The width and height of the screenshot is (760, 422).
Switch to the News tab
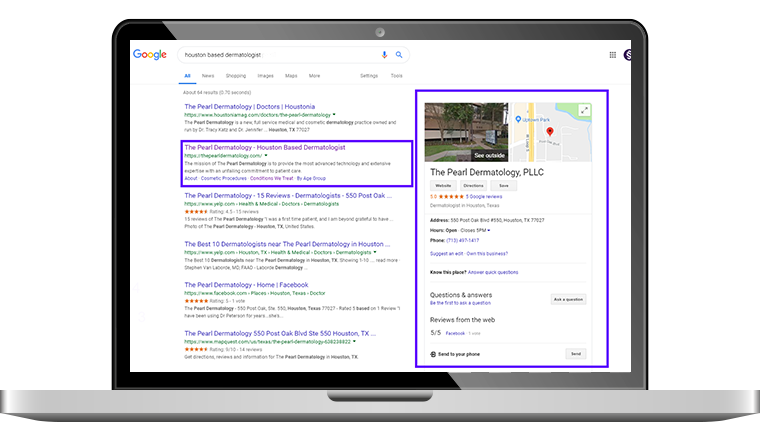(208, 76)
